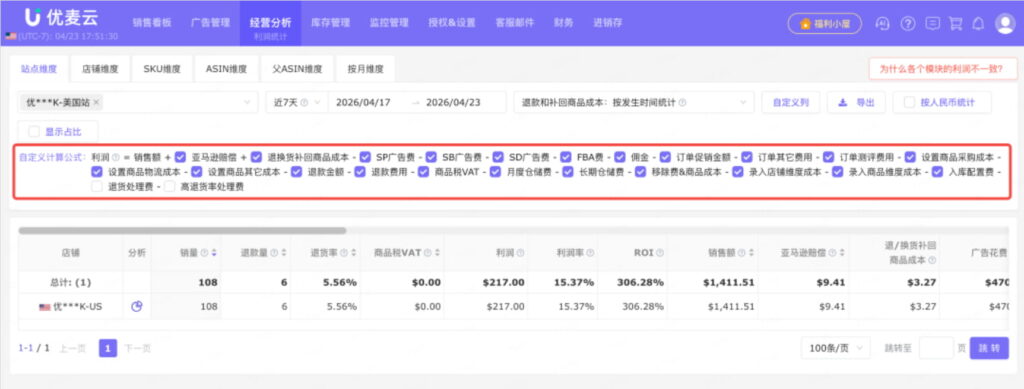Open the 广告管理 navigation menu
Screen dimensions: 1024x389
pos(210,23)
